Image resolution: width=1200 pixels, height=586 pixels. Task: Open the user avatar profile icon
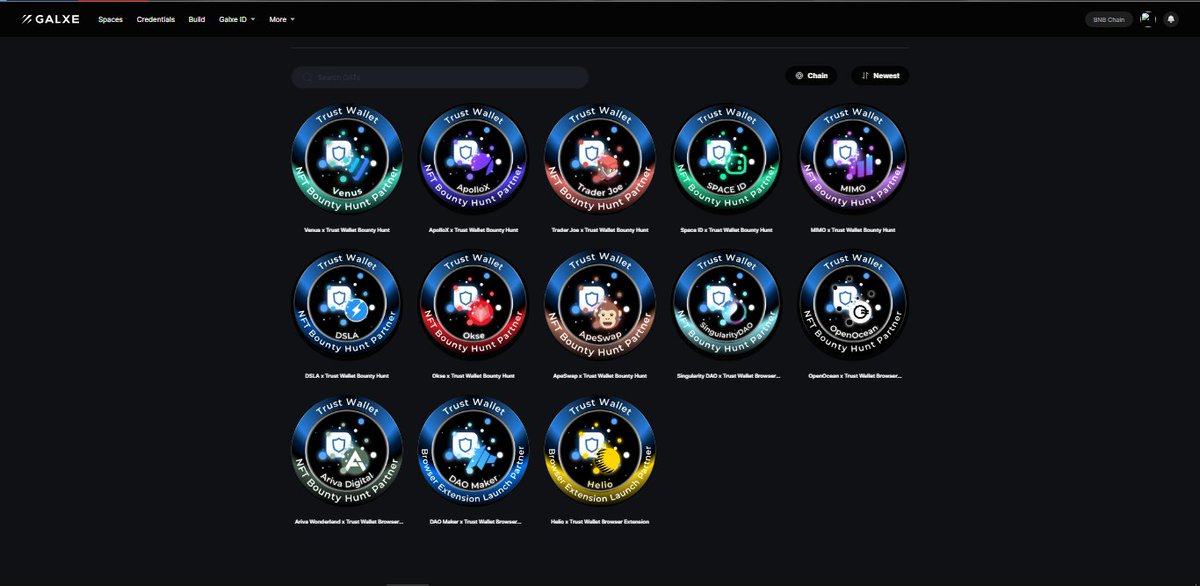pyautogui.click(x=1147, y=19)
